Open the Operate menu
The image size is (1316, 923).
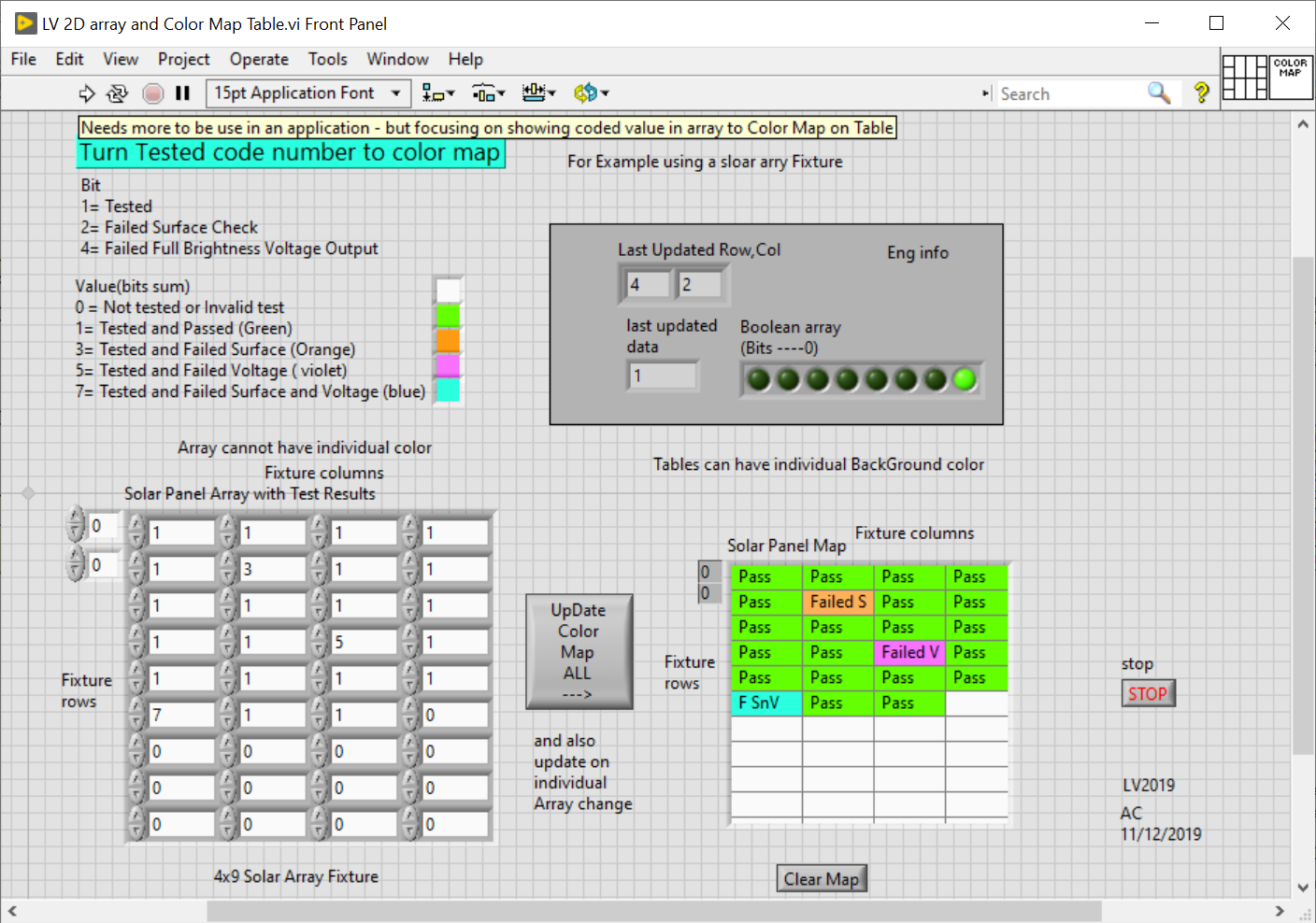[x=259, y=59]
